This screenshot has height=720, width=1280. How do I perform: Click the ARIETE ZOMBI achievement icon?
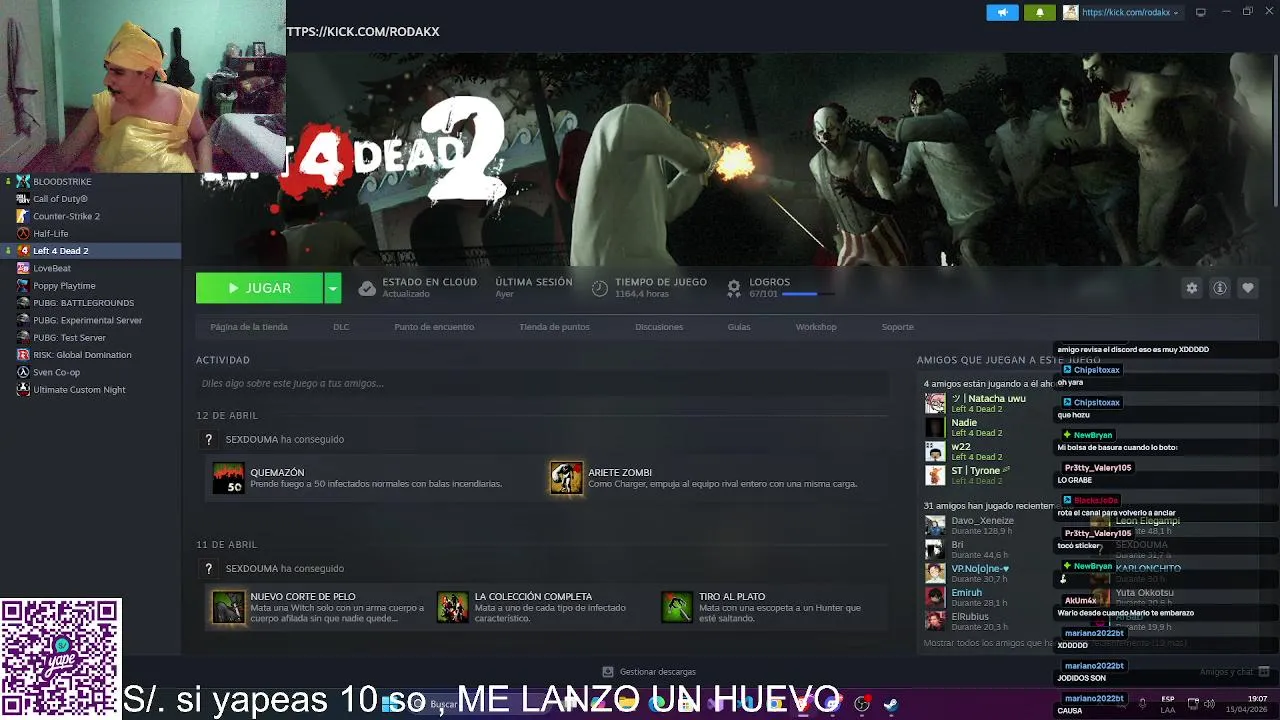coord(566,478)
